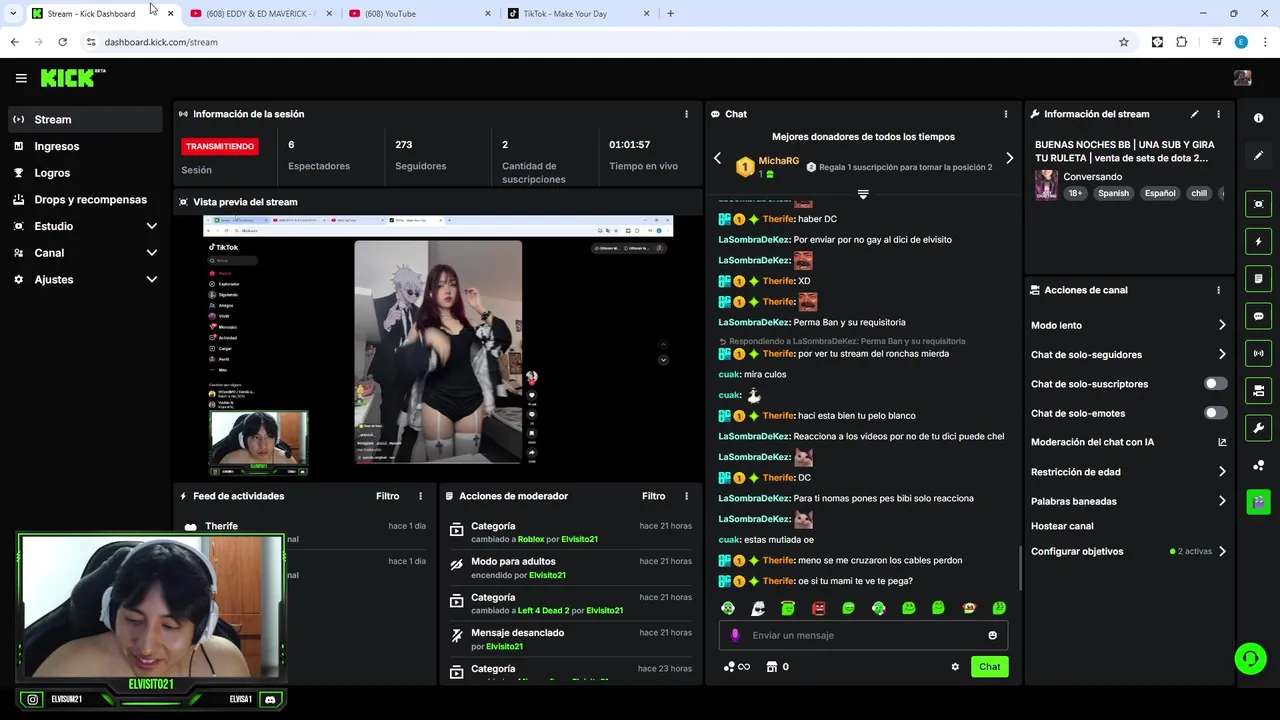
Task: Show next top donor with right arrow
Action: (1009, 158)
